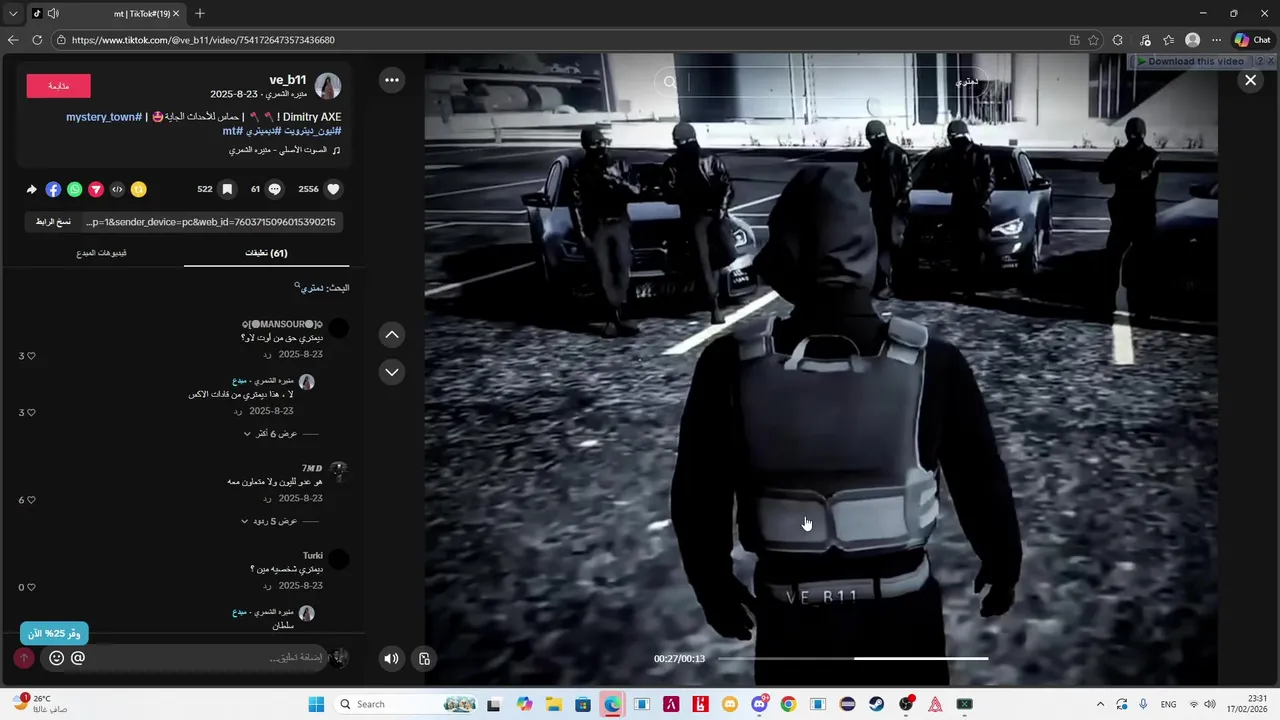1280x720 pixels.
Task: Insert an emoji in the comment
Action: 56,658
